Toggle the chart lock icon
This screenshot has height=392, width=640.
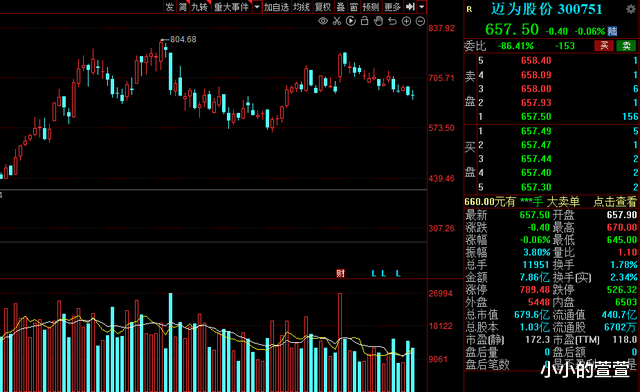[x=364, y=21]
